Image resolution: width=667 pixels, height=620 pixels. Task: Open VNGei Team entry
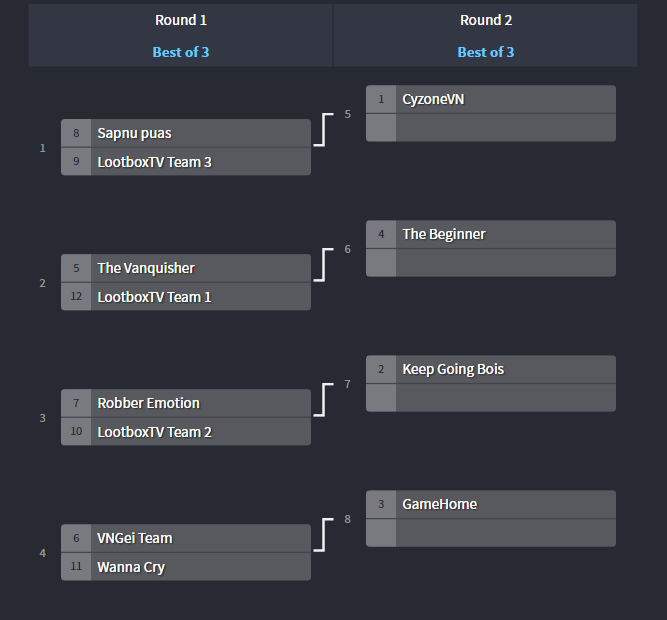coord(186,538)
